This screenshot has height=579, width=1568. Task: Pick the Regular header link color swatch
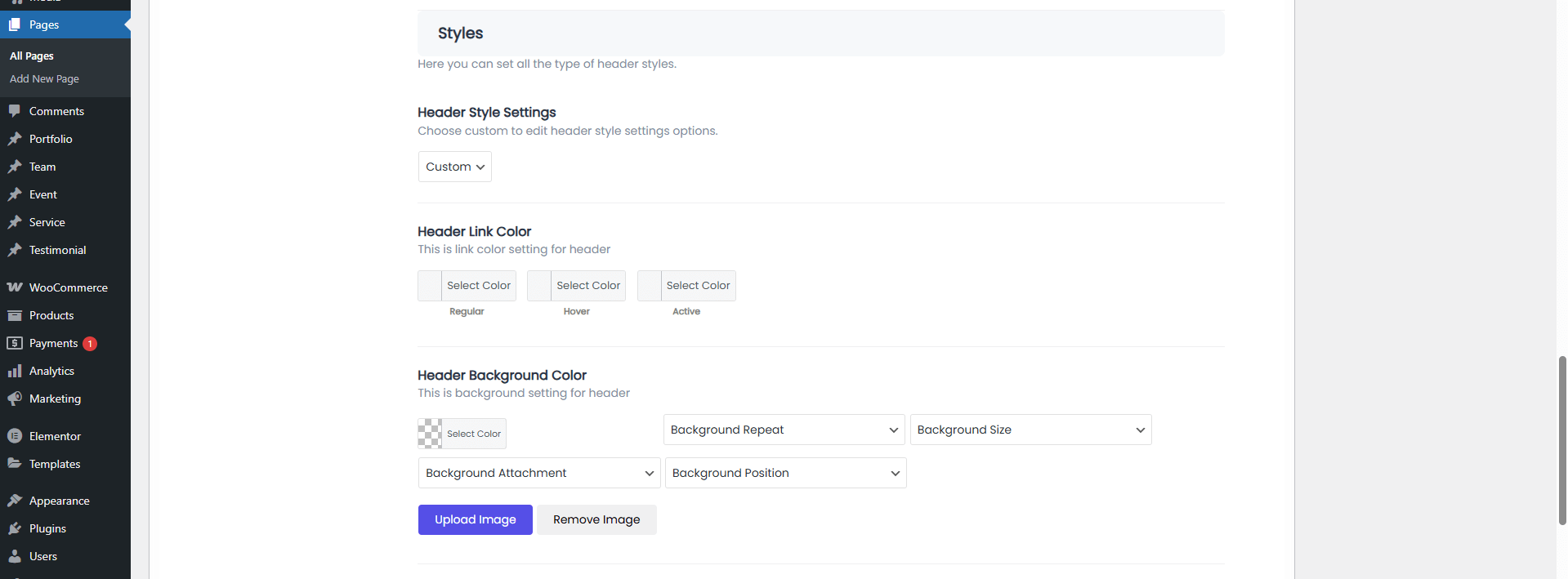[430, 286]
